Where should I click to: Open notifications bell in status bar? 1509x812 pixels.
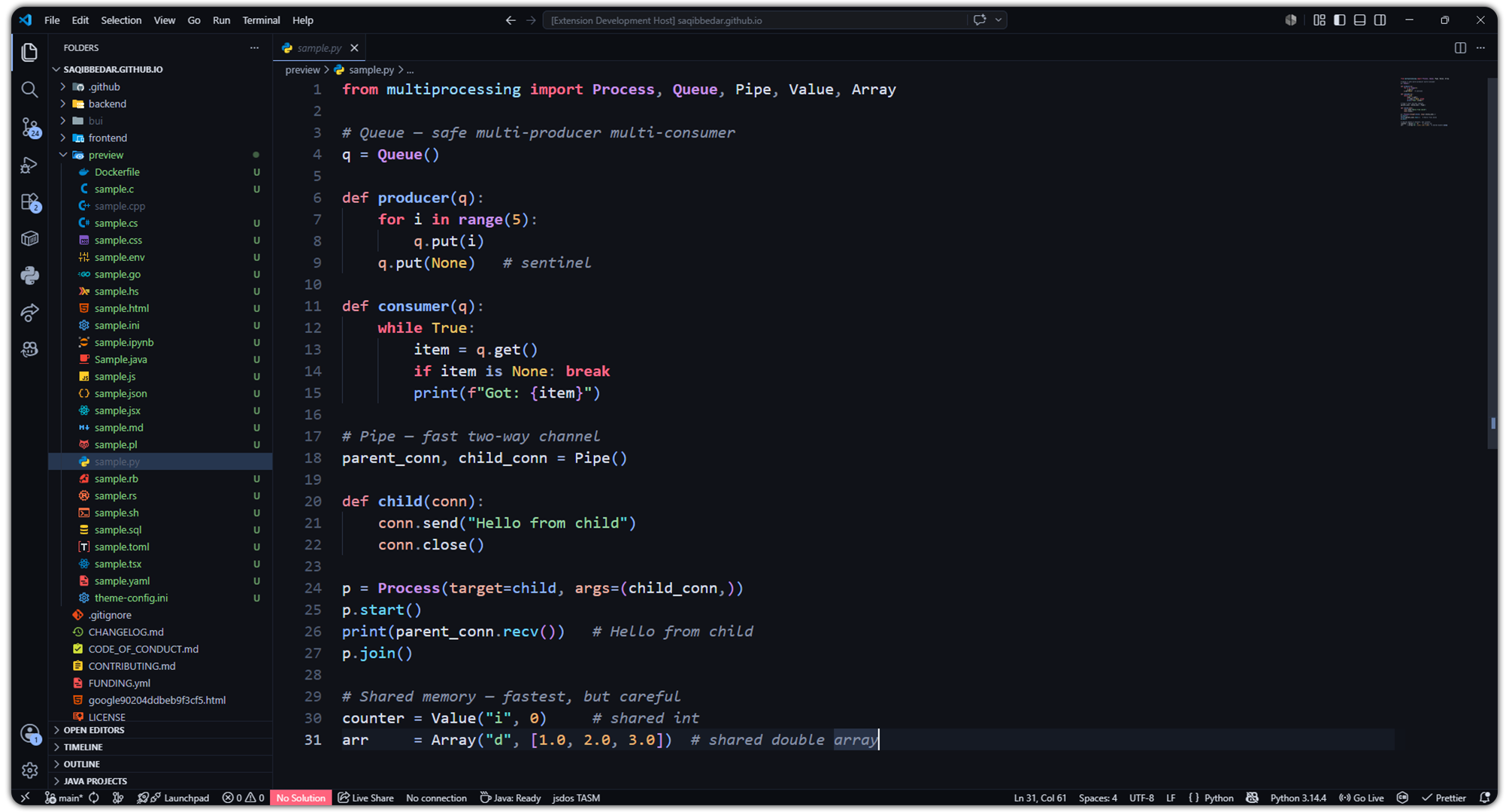click(x=1484, y=798)
